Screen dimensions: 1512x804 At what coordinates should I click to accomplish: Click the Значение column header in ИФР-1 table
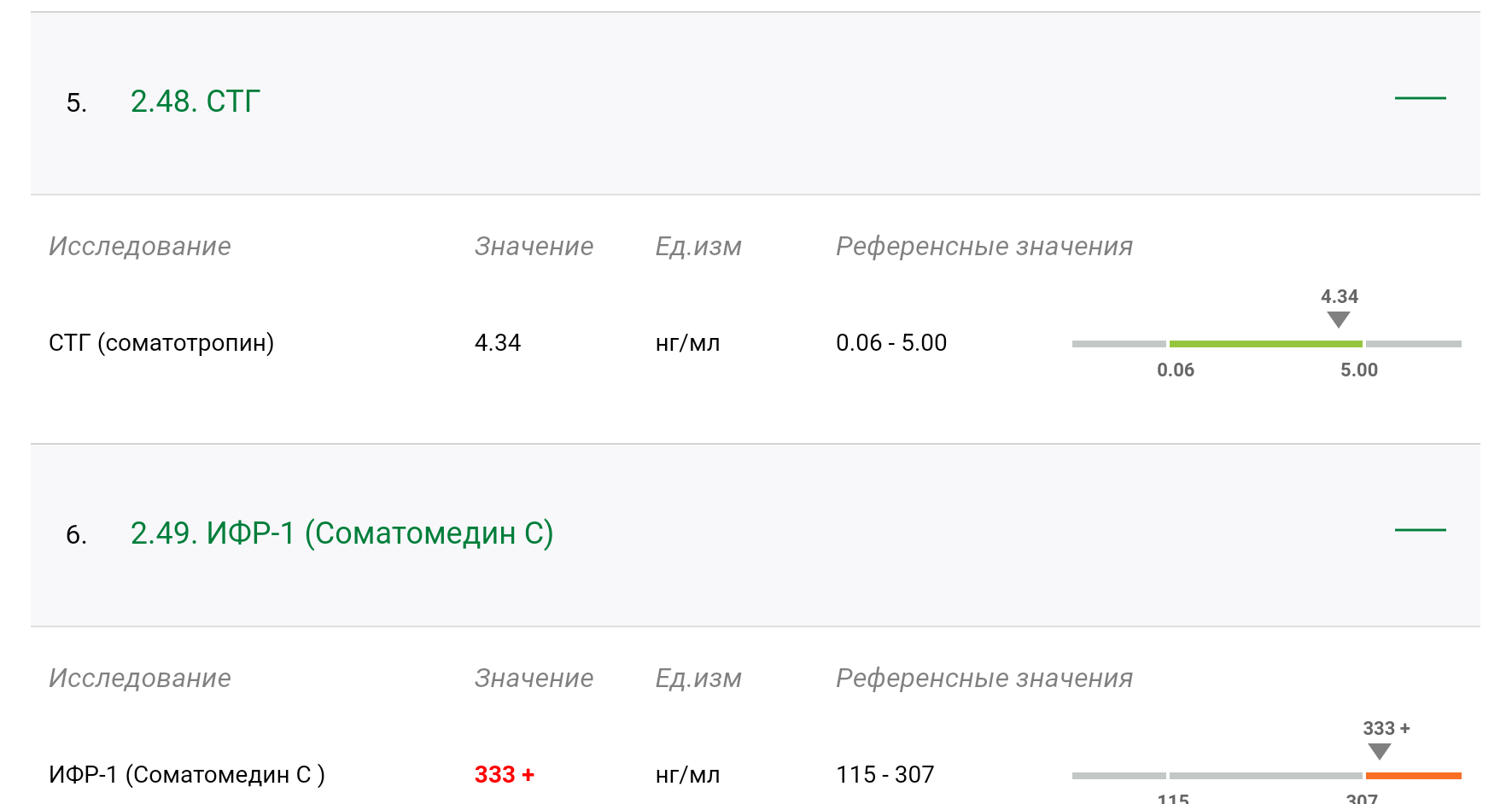pos(534,678)
